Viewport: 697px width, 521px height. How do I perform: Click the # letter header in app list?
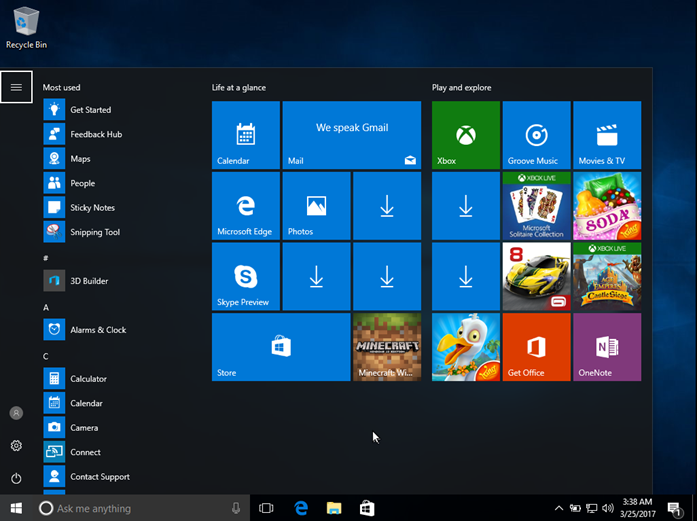coord(45,258)
